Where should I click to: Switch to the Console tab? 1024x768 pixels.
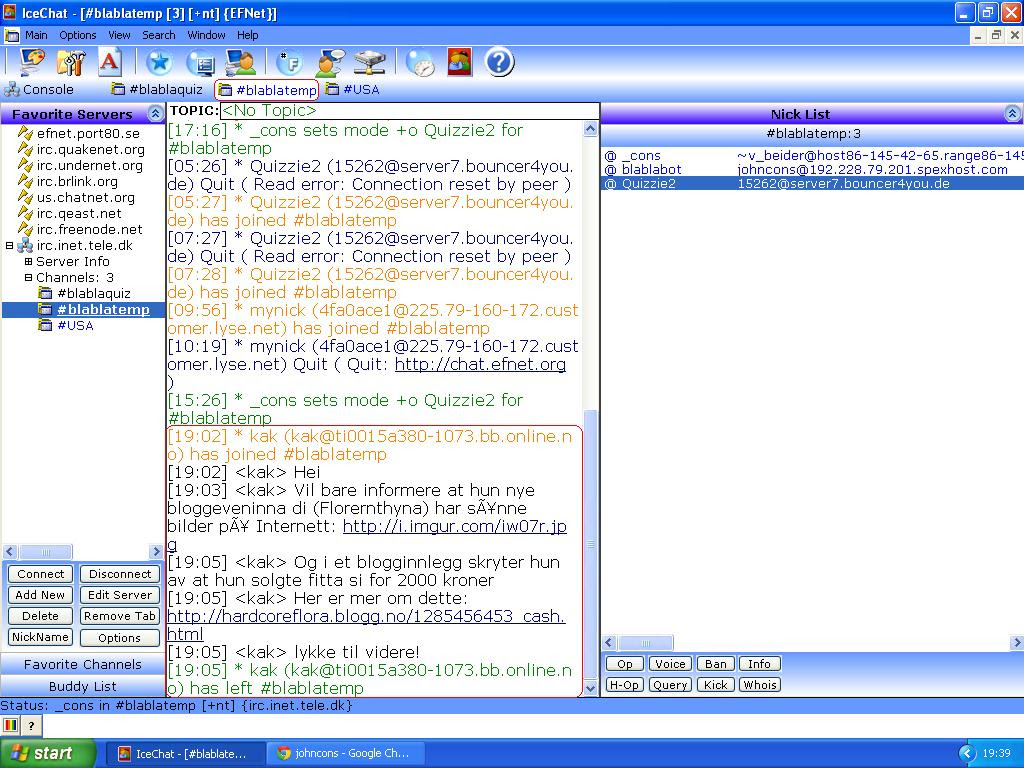coord(39,89)
